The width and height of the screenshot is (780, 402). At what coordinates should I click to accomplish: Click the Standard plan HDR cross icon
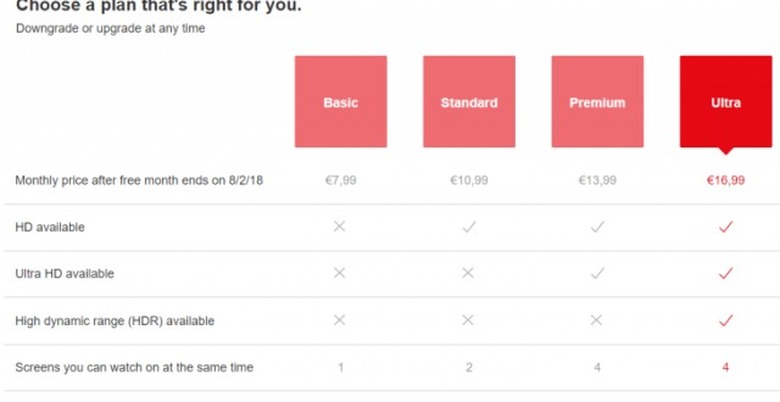coord(469,320)
